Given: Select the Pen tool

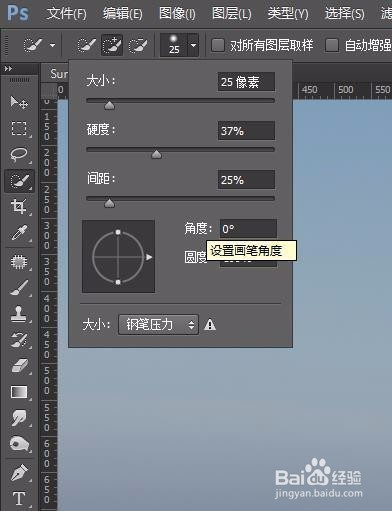Looking at the screenshot, I should 19,473.
